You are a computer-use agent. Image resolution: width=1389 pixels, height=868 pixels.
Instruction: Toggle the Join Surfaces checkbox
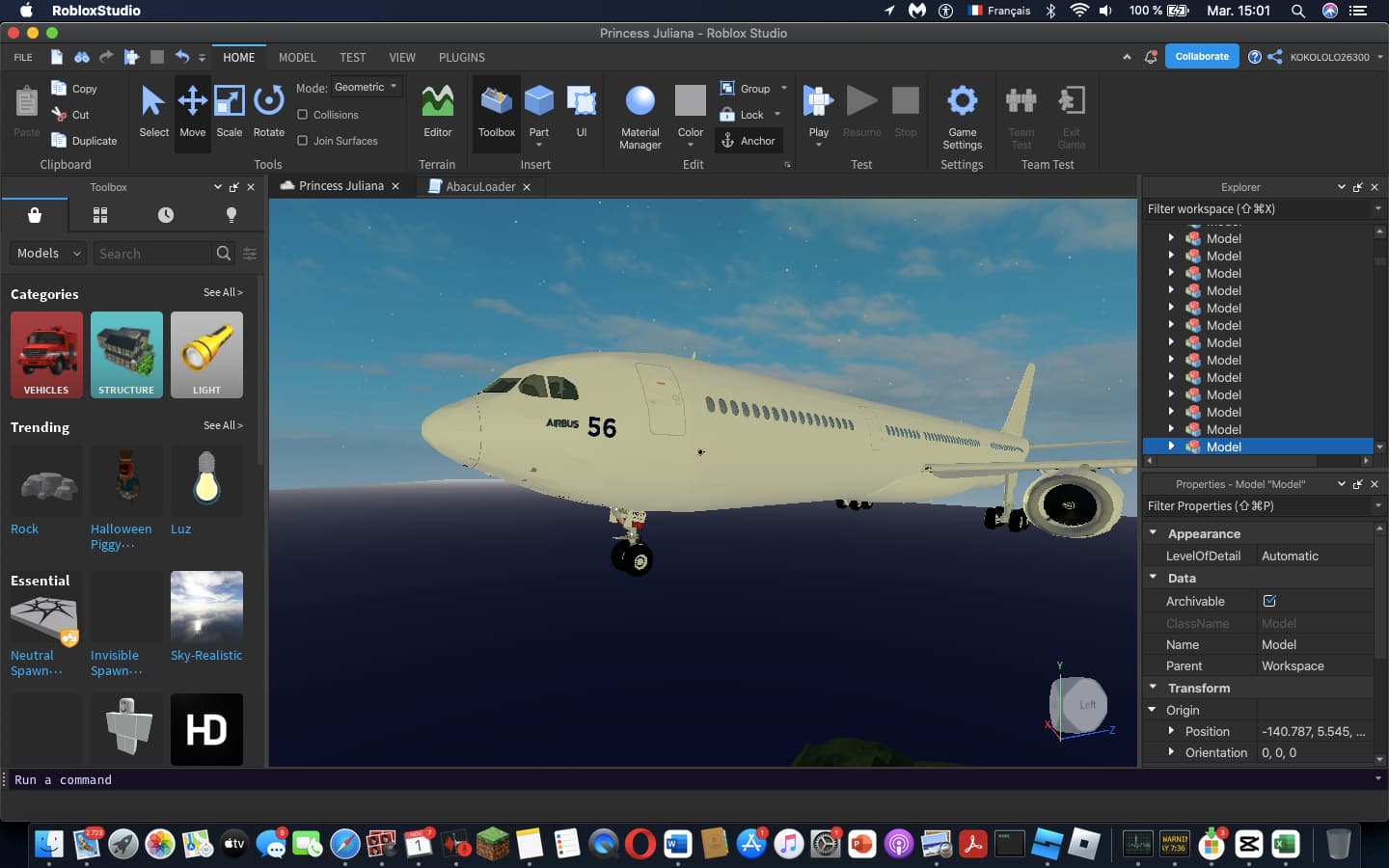(303, 141)
